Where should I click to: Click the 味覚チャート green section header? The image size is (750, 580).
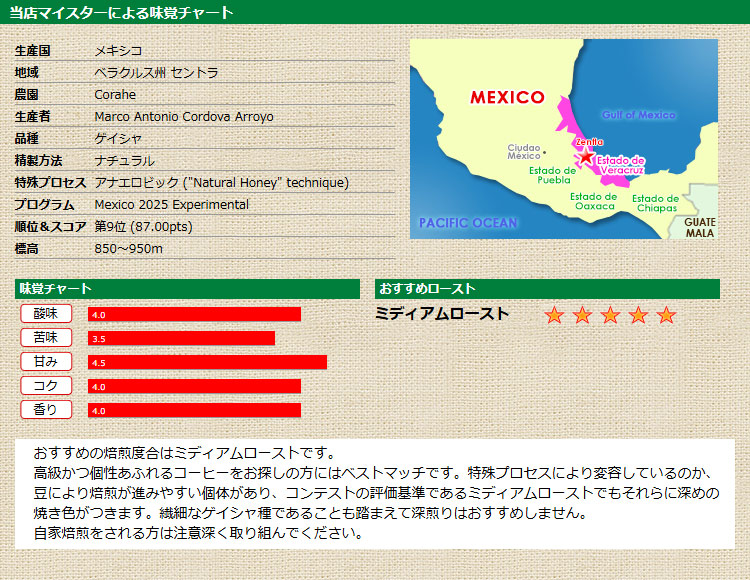(x=187, y=289)
